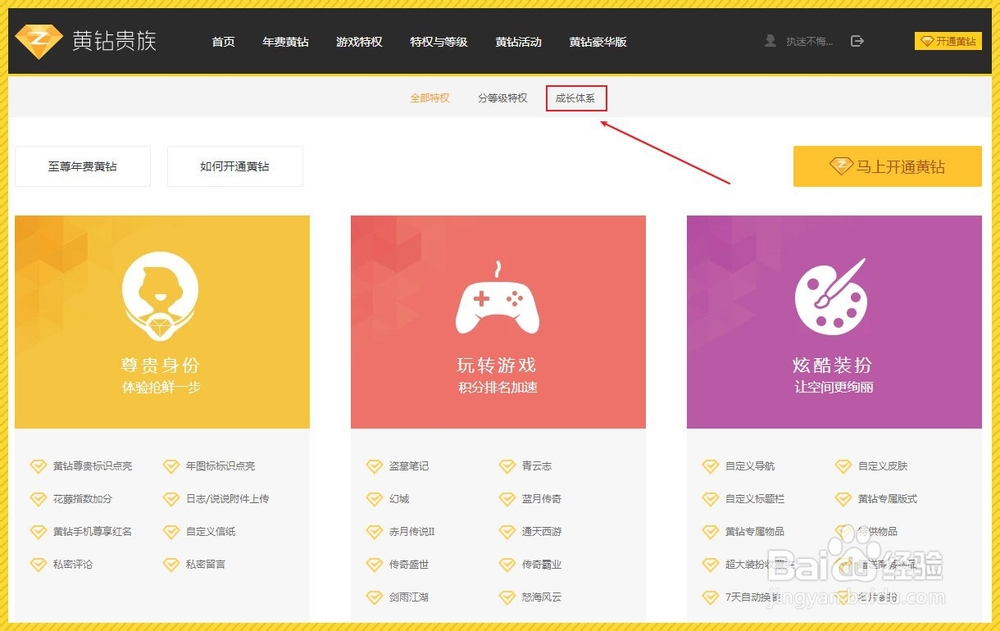
Task: Select 黄钻活动 in header
Action: click(x=518, y=42)
